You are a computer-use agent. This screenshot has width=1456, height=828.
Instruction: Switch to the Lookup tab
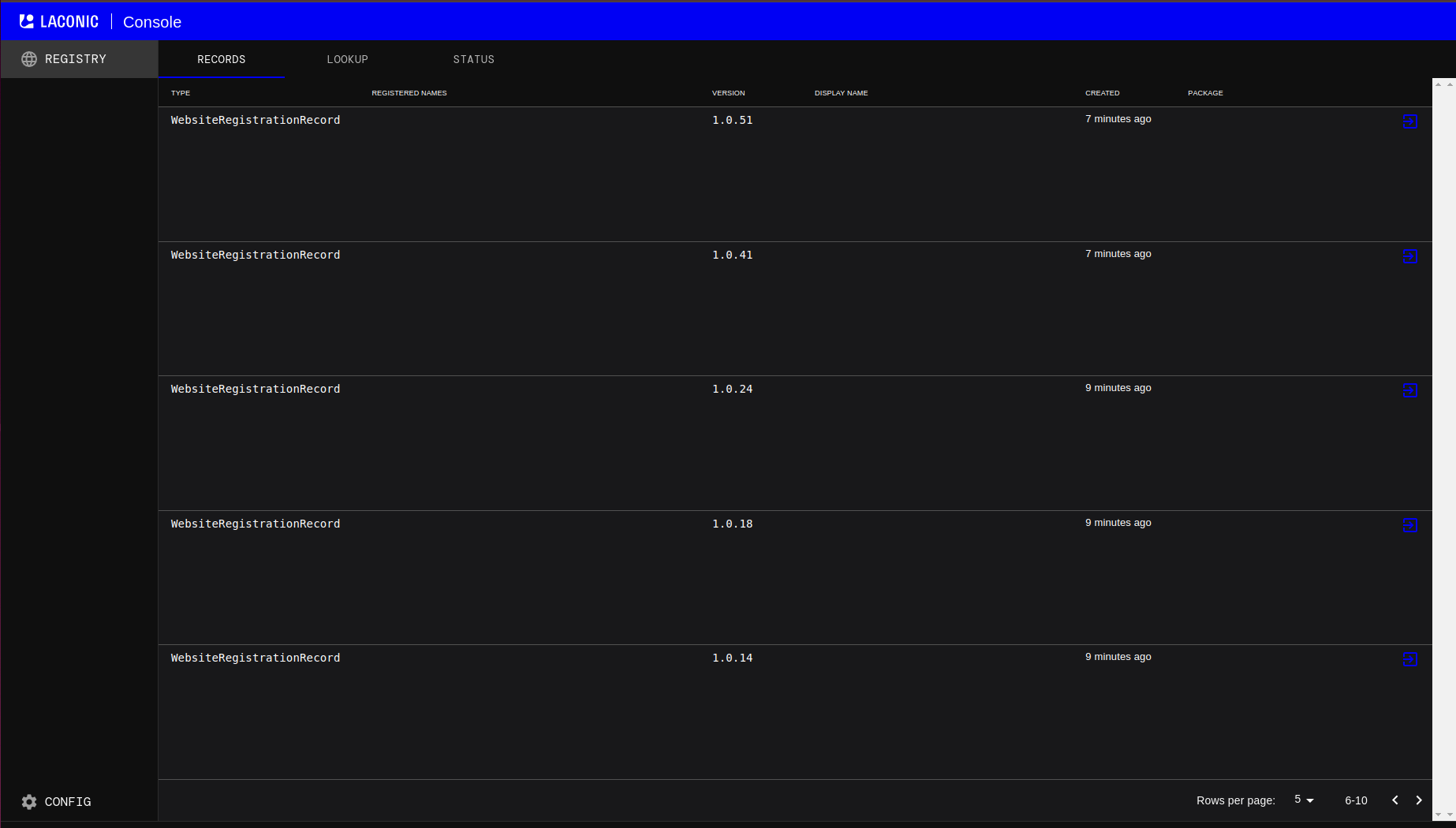[x=347, y=60]
